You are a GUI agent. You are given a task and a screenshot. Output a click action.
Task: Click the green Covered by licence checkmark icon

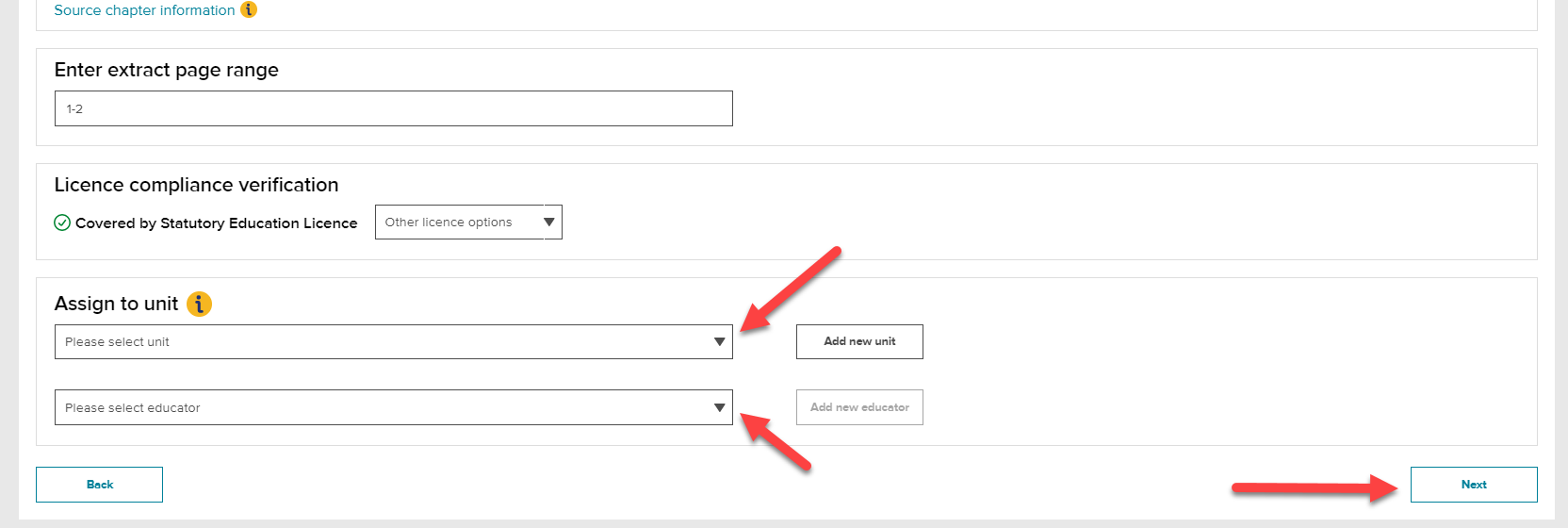[62, 223]
